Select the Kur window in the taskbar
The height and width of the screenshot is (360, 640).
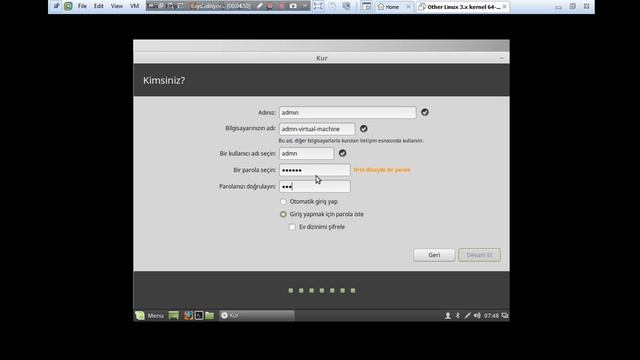point(256,316)
